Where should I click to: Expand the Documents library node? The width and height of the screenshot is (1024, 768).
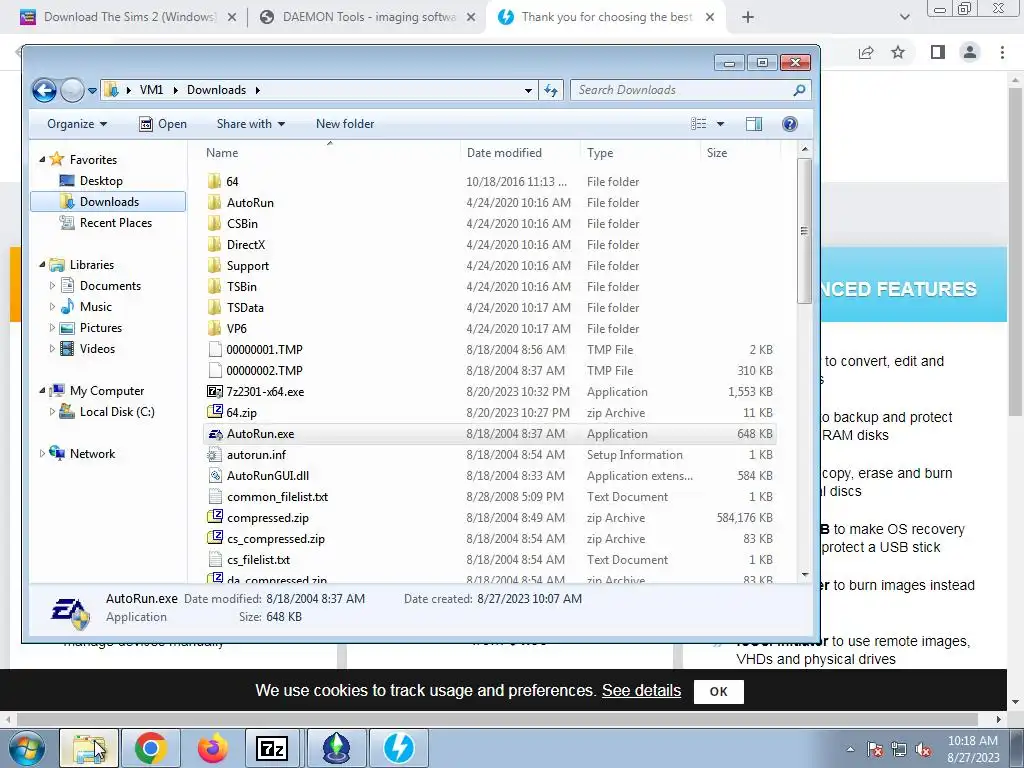pyautogui.click(x=52, y=285)
